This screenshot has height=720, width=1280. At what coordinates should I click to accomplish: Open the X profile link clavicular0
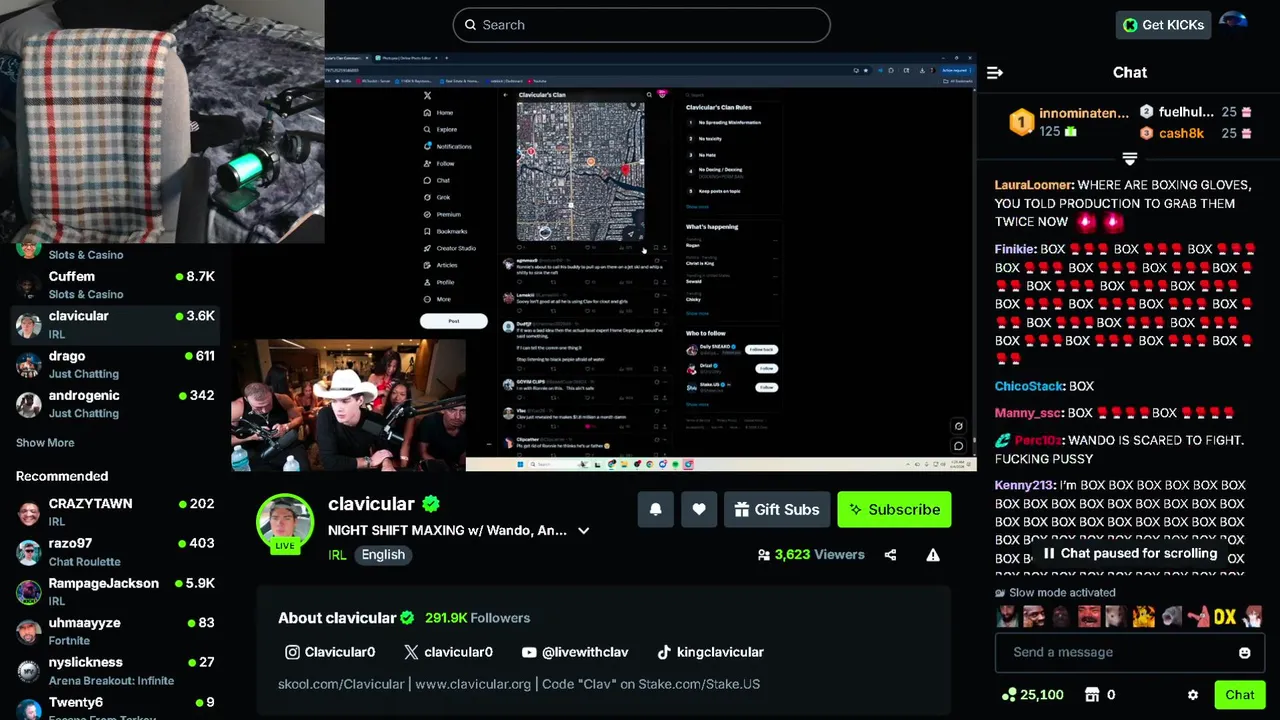pyautogui.click(x=448, y=652)
